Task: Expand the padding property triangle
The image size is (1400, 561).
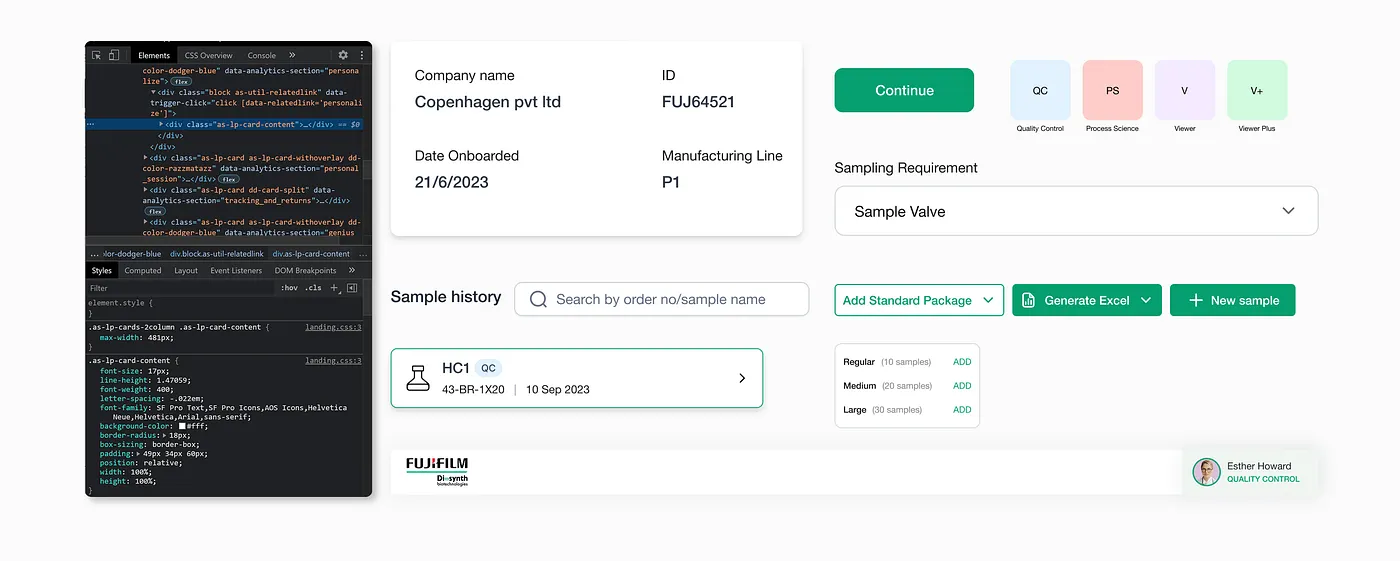Action: pyautogui.click(x=139, y=454)
